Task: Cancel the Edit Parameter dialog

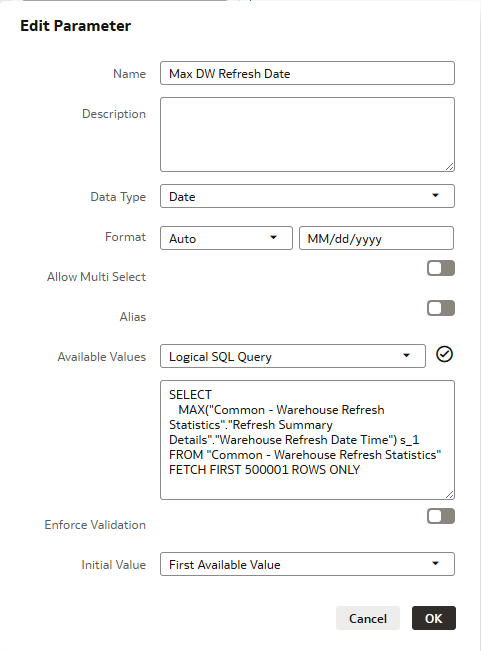Action: coord(368,618)
